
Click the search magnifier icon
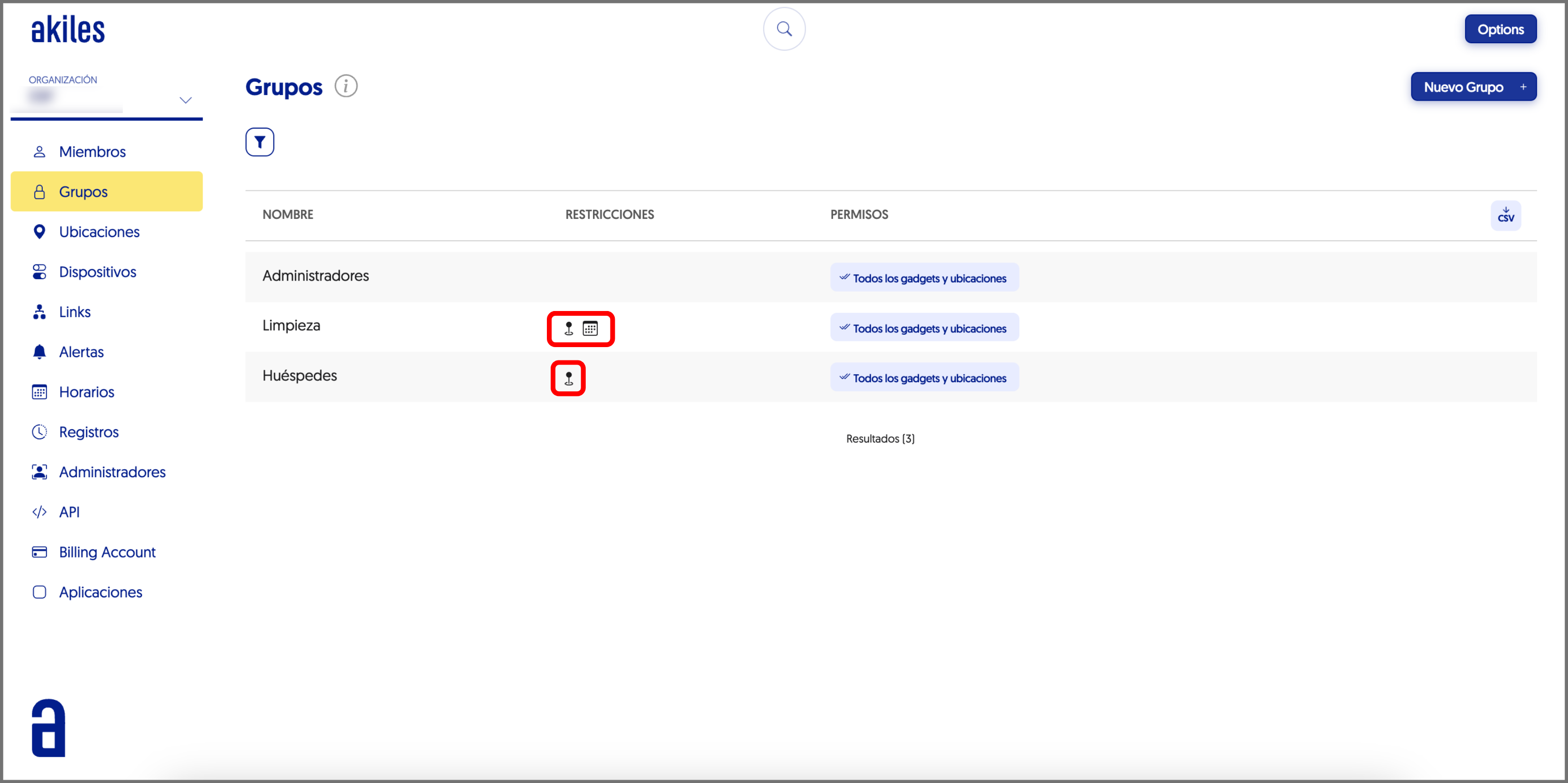784,28
